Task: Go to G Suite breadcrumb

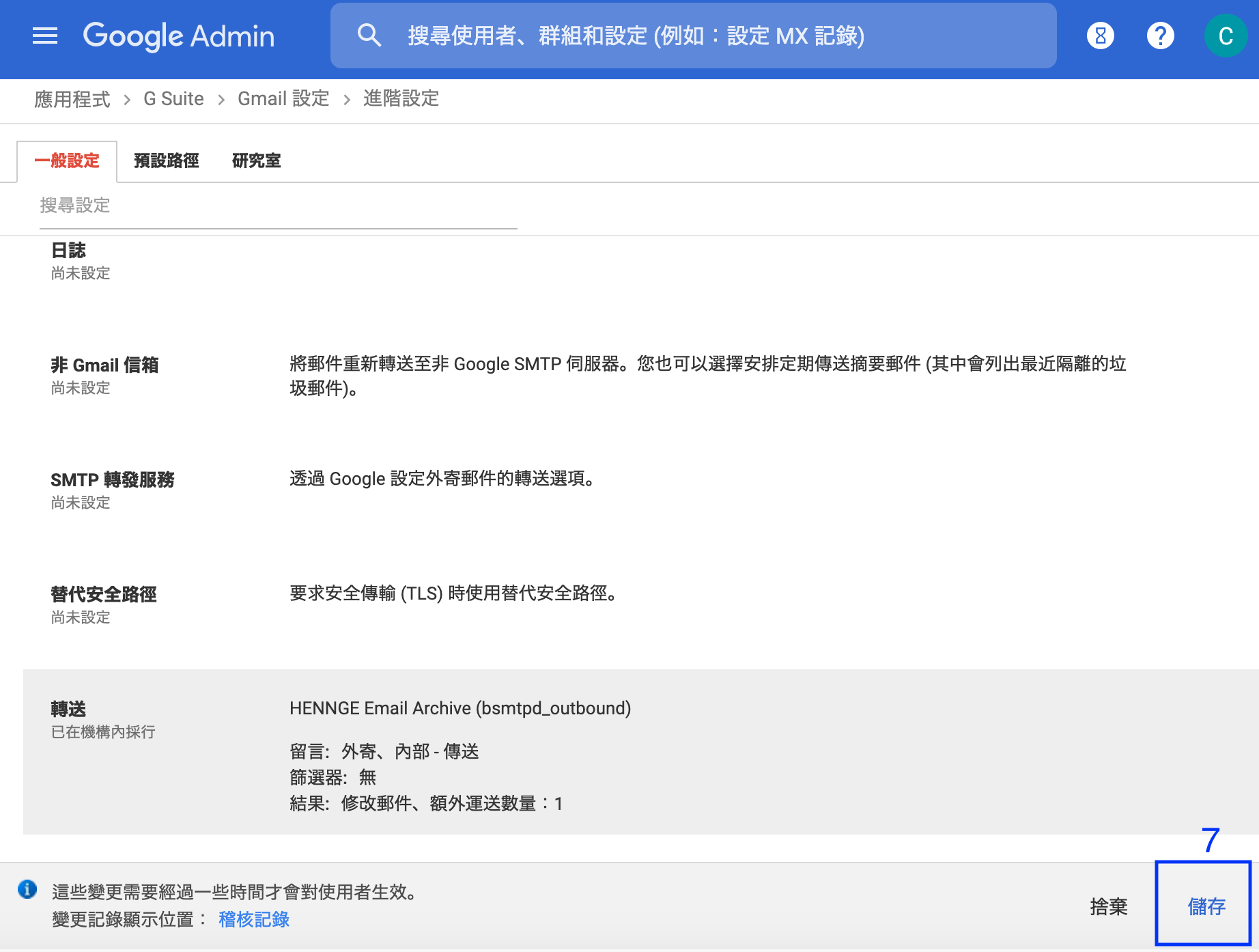Action: point(173,99)
